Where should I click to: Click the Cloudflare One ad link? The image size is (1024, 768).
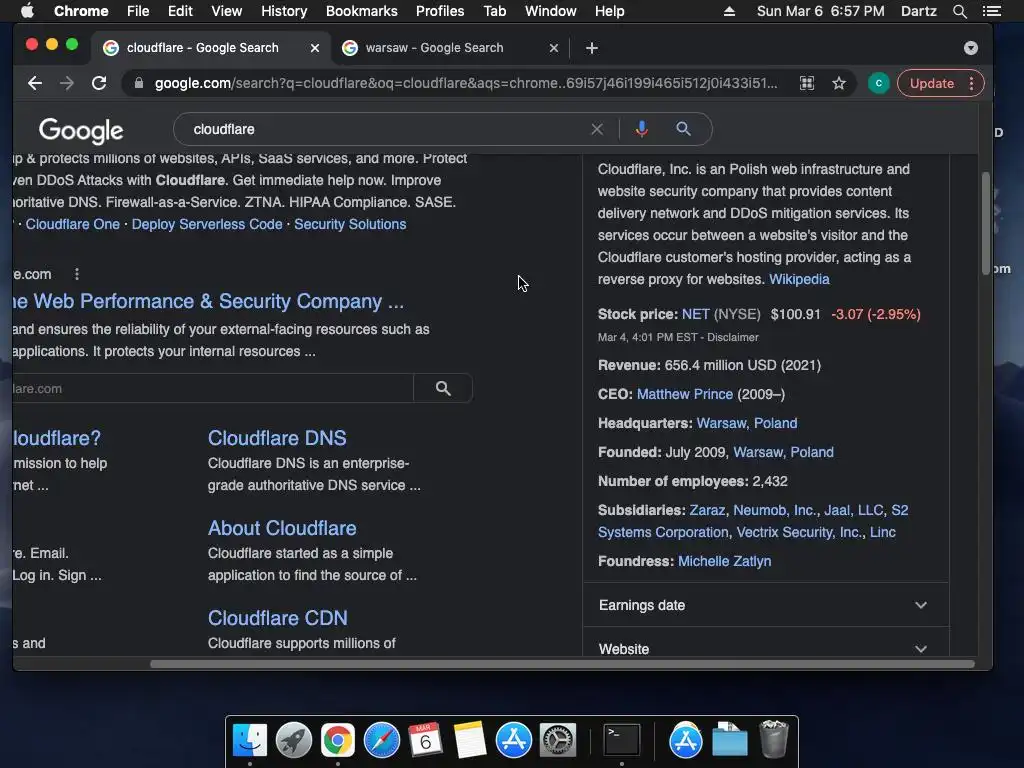pyautogui.click(x=72, y=224)
